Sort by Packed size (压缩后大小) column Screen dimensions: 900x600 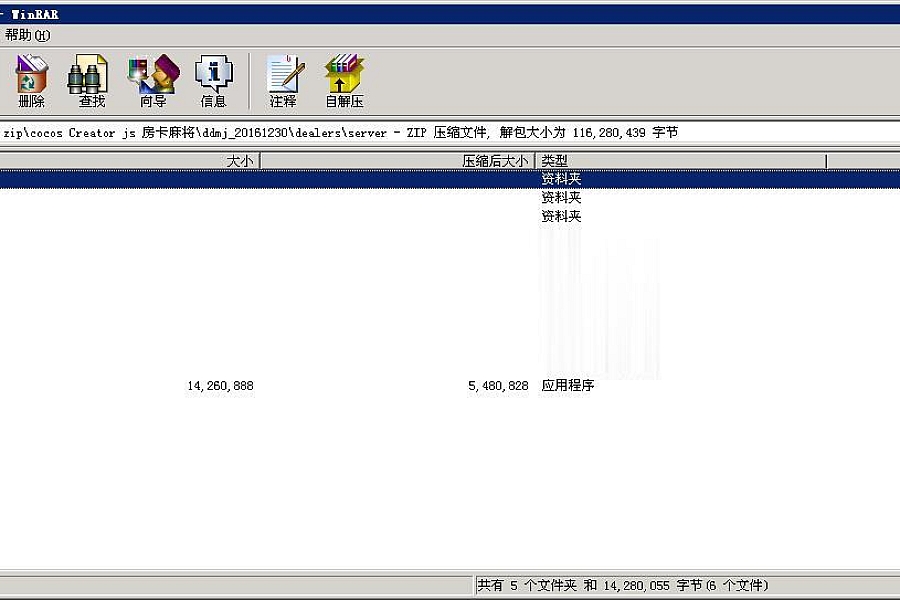pyautogui.click(x=398, y=161)
